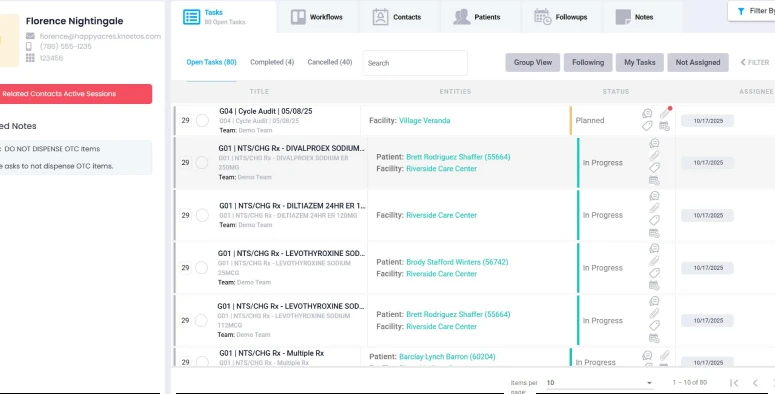This screenshot has height=394, width=775.
Task: Tick the completion circle for DIVALPROEX SODIUM task
Action: [202, 163]
